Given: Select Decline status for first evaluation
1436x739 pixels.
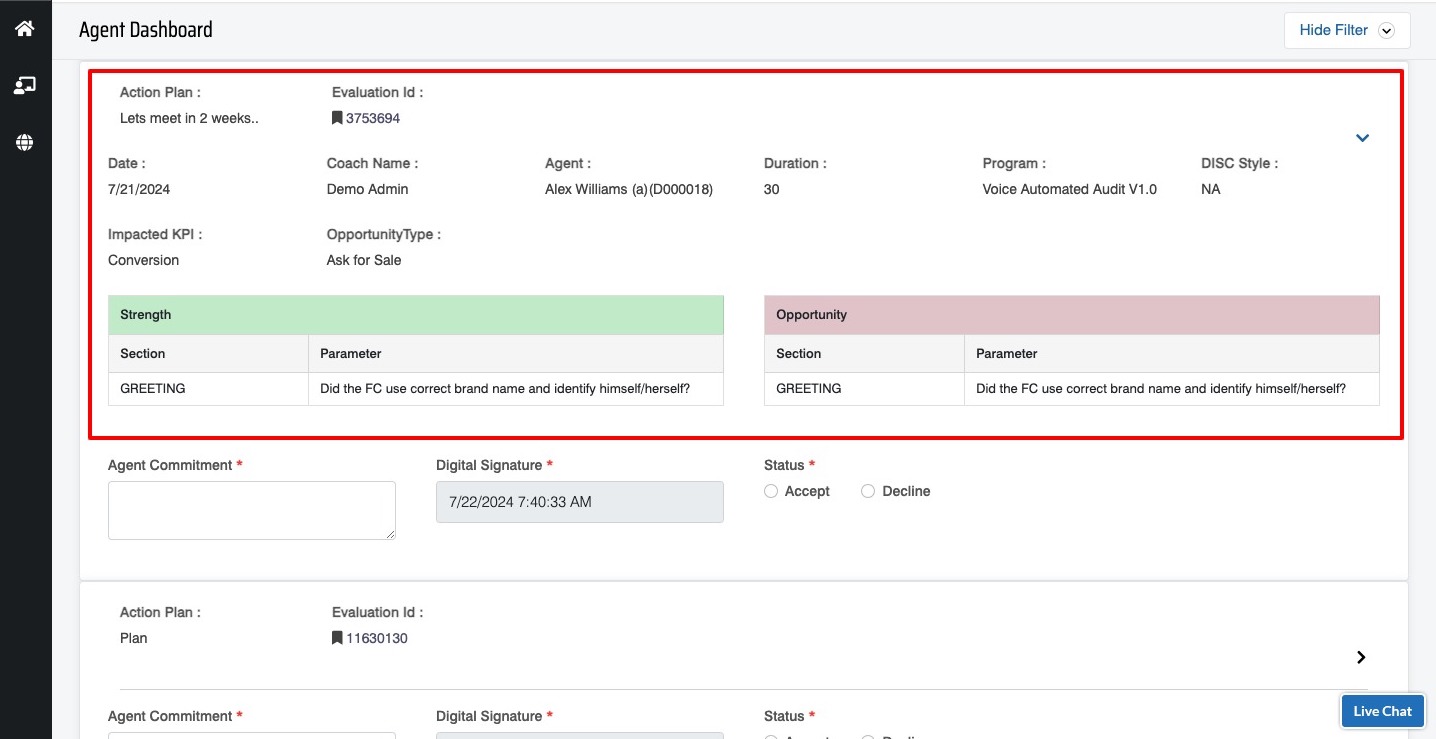Looking at the screenshot, I should (x=868, y=491).
